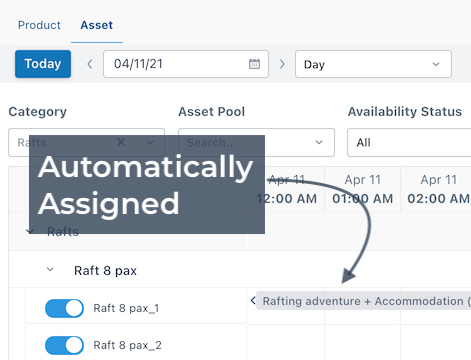Image resolution: width=471 pixels, height=360 pixels.
Task: Go to next day arrow
Action: (x=282, y=64)
